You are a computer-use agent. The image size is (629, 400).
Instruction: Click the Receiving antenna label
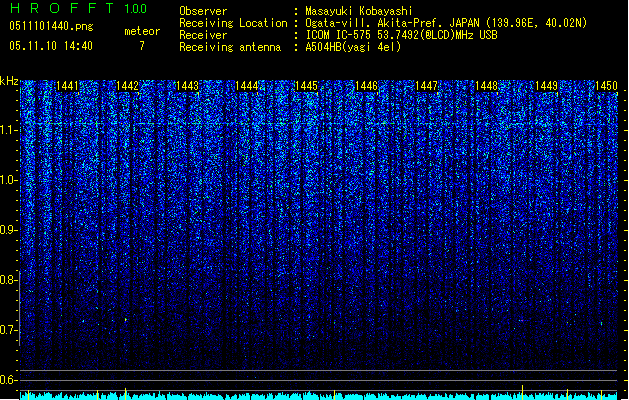(x=230, y=47)
